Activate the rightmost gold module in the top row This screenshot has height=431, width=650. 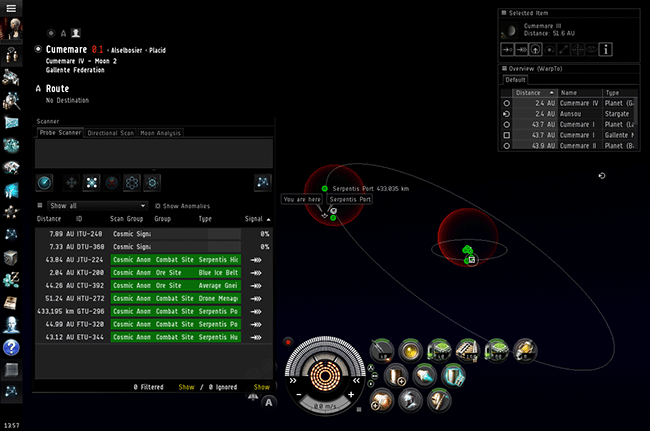click(x=525, y=351)
